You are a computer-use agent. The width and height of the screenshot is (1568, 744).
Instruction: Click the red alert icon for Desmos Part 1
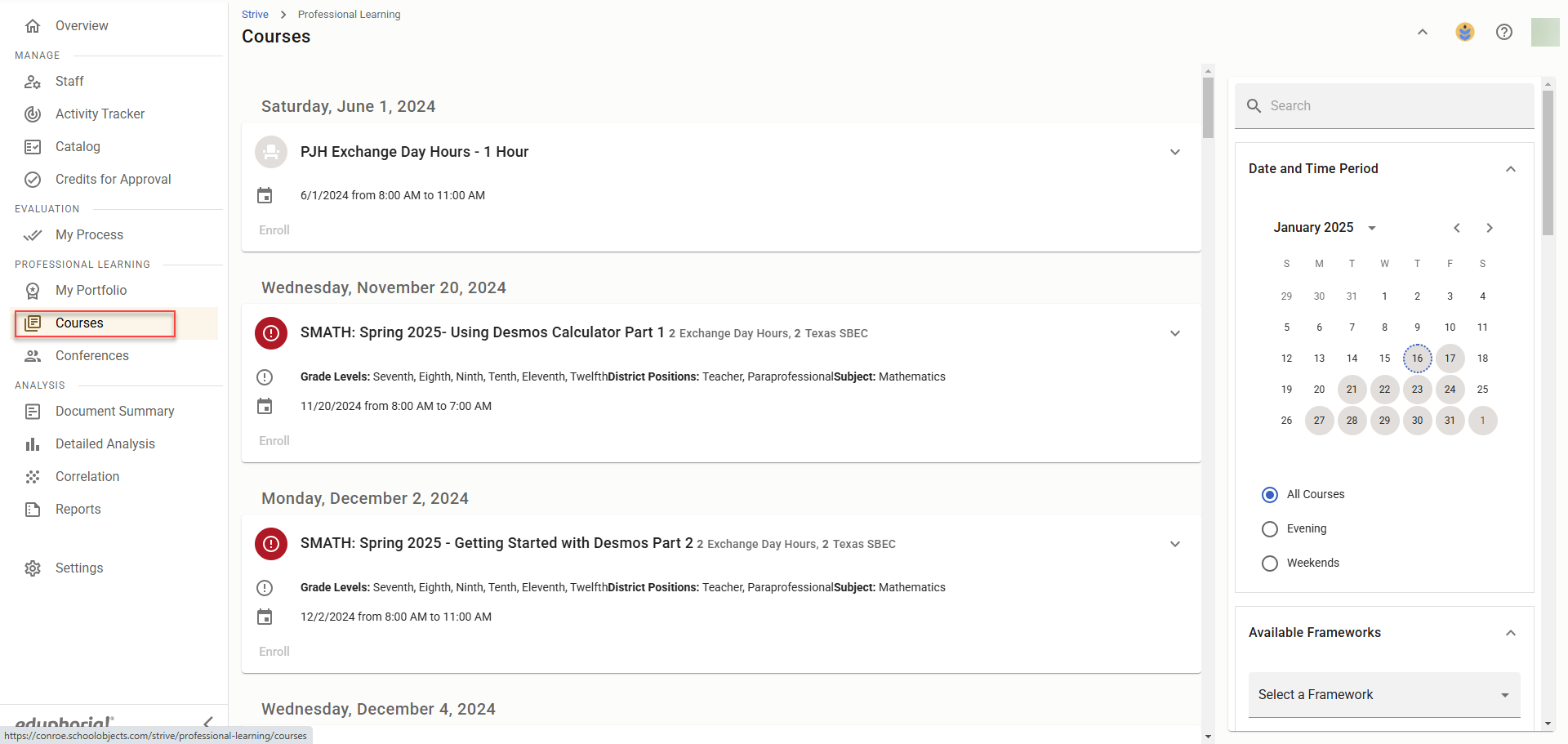(x=271, y=333)
